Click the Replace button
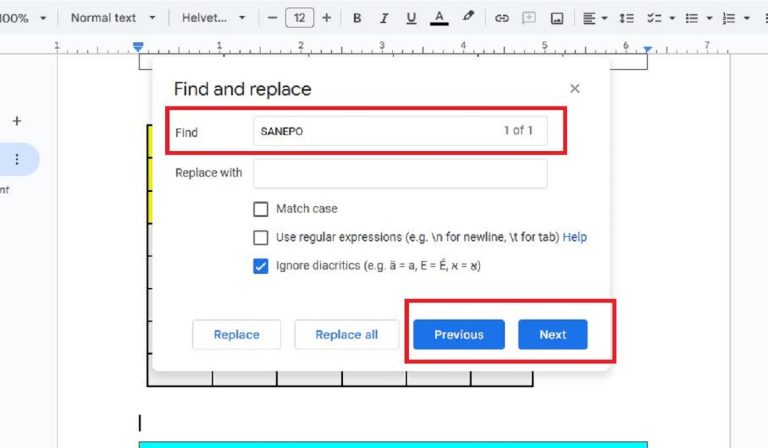 point(237,334)
